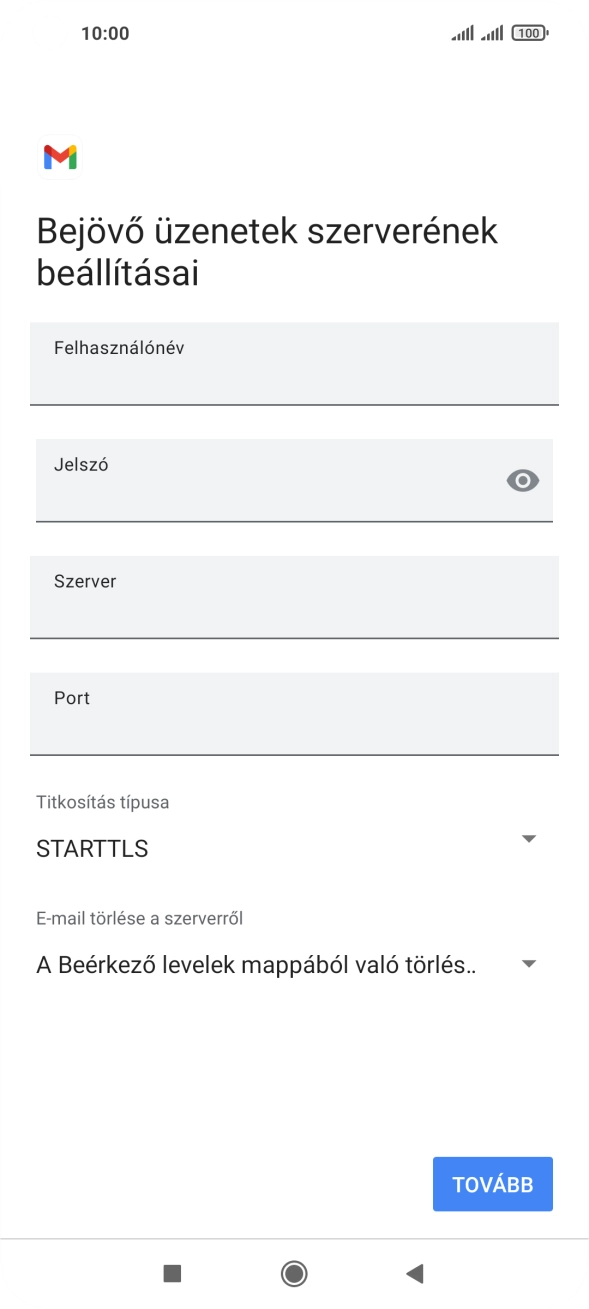Image resolution: width=589 pixels, height=1309 pixels.
Task: Tap the back triangle navigation icon
Action: pos(416,1273)
